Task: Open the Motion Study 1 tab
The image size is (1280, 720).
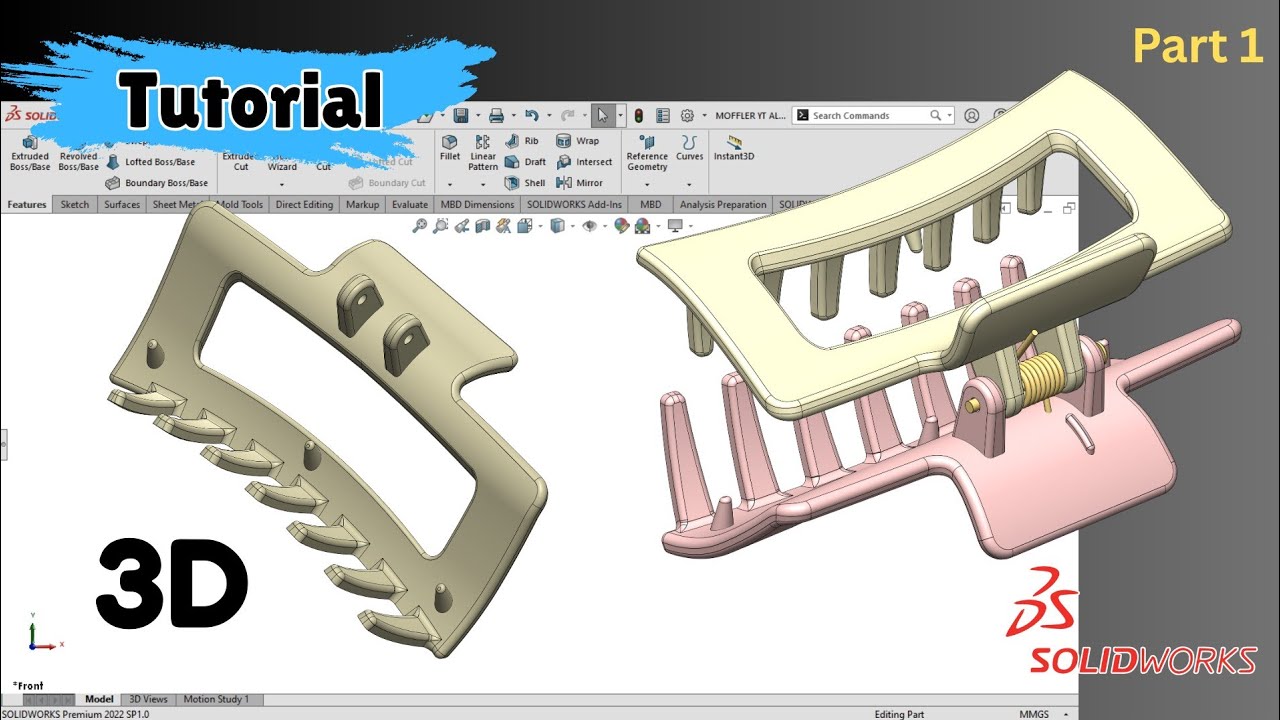Action: click(x=216, y=699)
